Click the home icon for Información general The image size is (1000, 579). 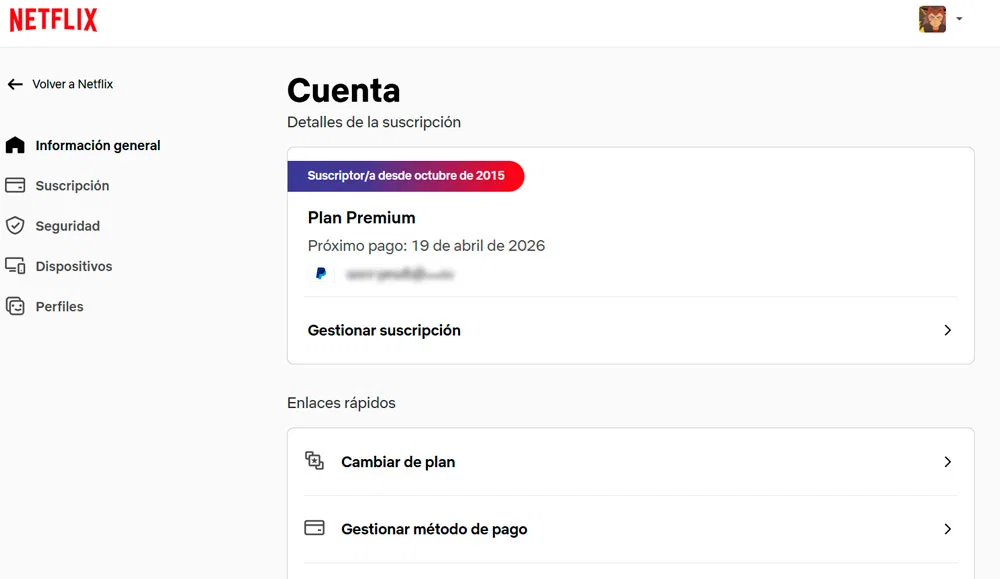point(15,145)
